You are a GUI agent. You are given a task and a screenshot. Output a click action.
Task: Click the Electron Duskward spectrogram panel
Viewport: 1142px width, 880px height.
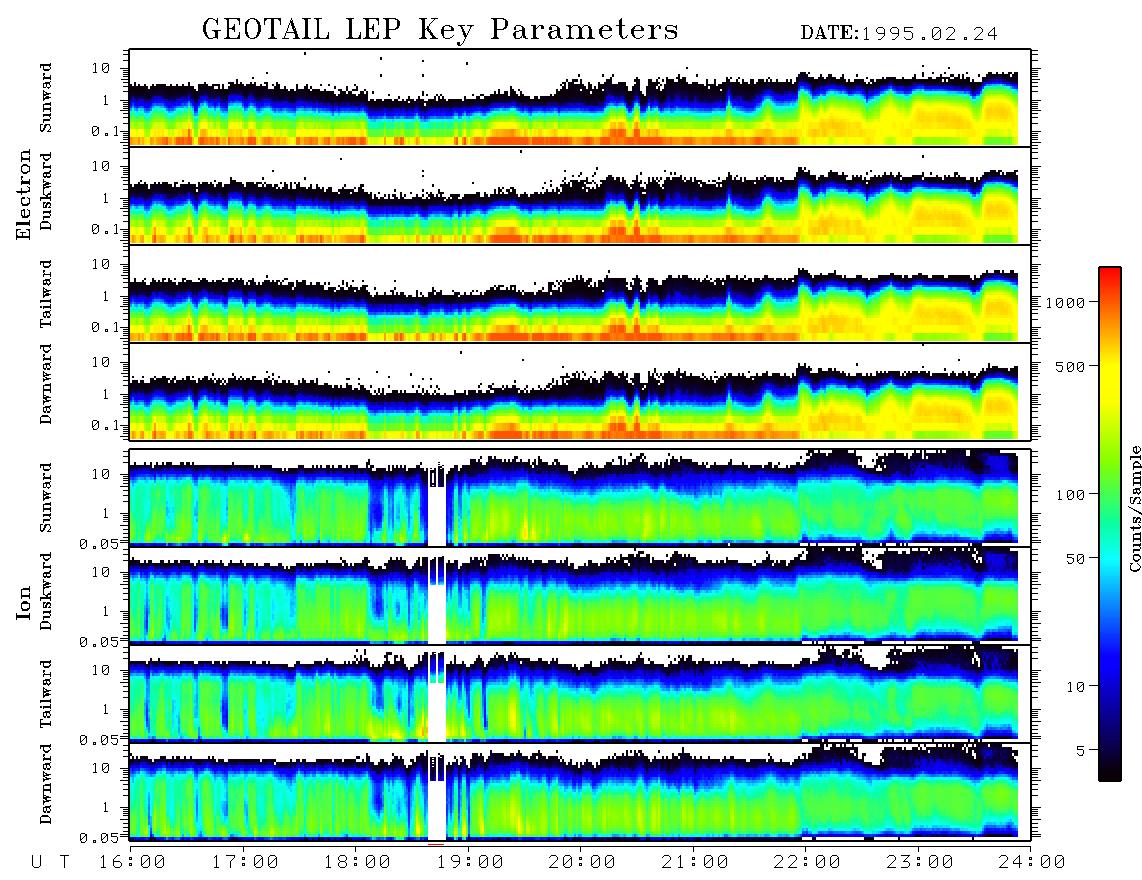580,195
